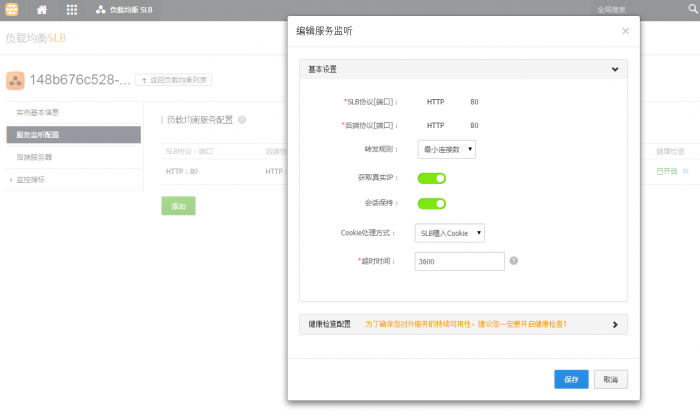Click the blue 保存 button

click(x=571, y=380)
